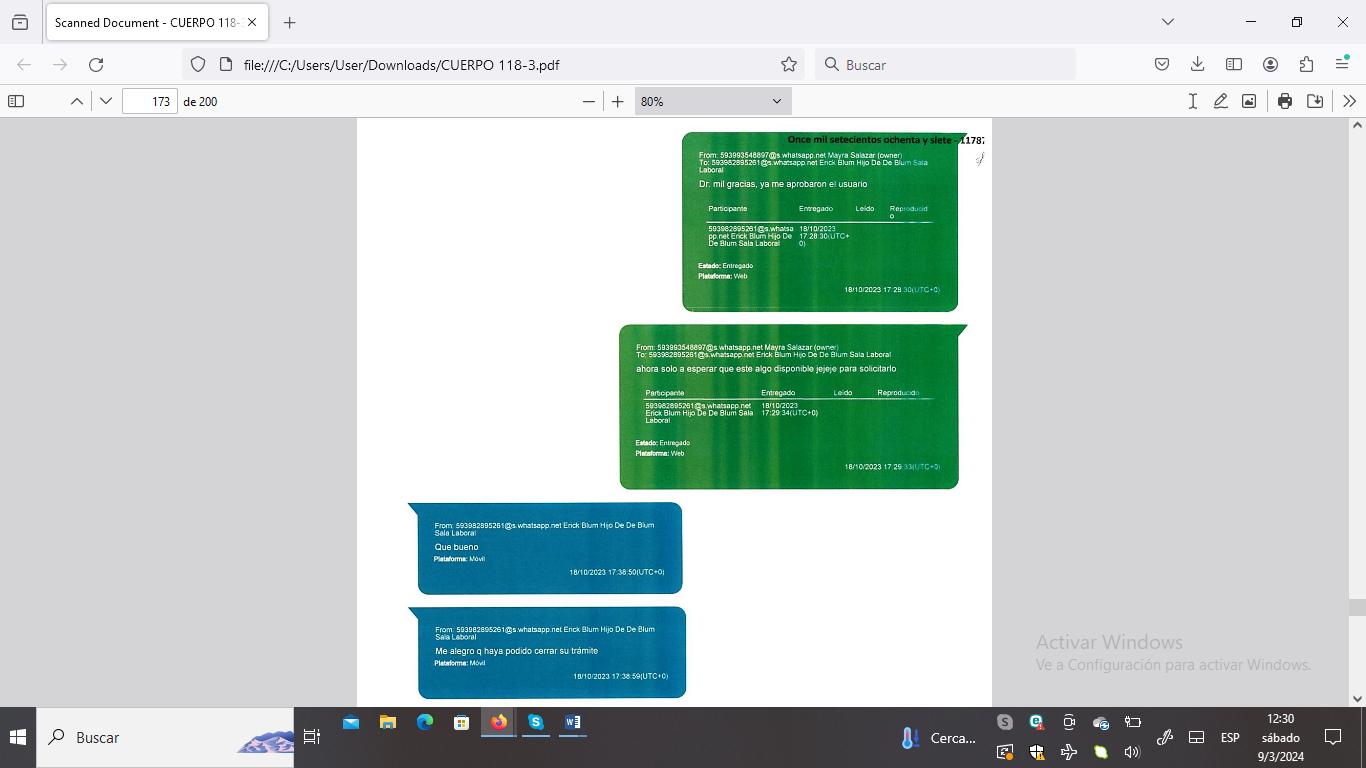1366x768 pixels.
Task: List all open tabs
Action: point(1167,22)
